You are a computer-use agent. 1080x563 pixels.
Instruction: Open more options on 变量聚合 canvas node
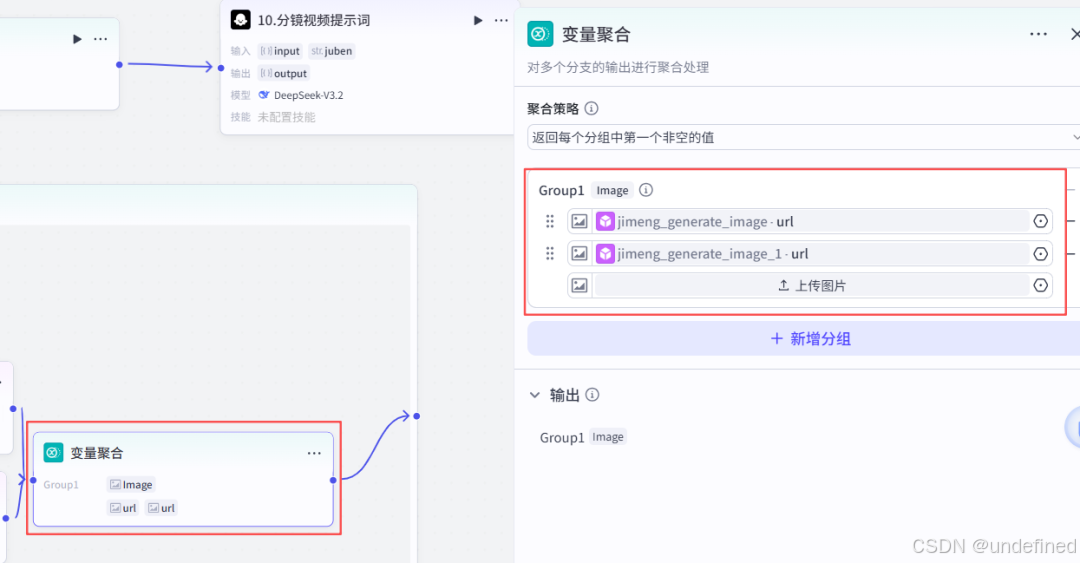point(314,453)
